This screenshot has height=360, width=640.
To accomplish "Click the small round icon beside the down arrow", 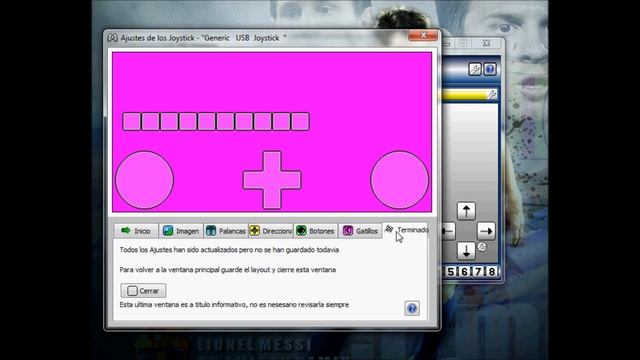I will pyautogui.click(x=482, y=247).
